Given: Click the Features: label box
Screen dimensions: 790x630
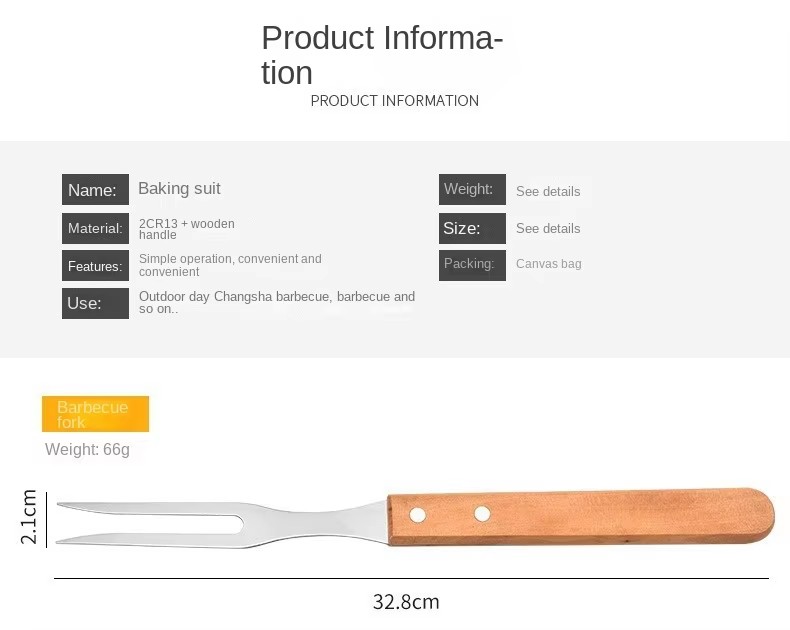Looking at the screenshot, I should click(x=95, y=266).
